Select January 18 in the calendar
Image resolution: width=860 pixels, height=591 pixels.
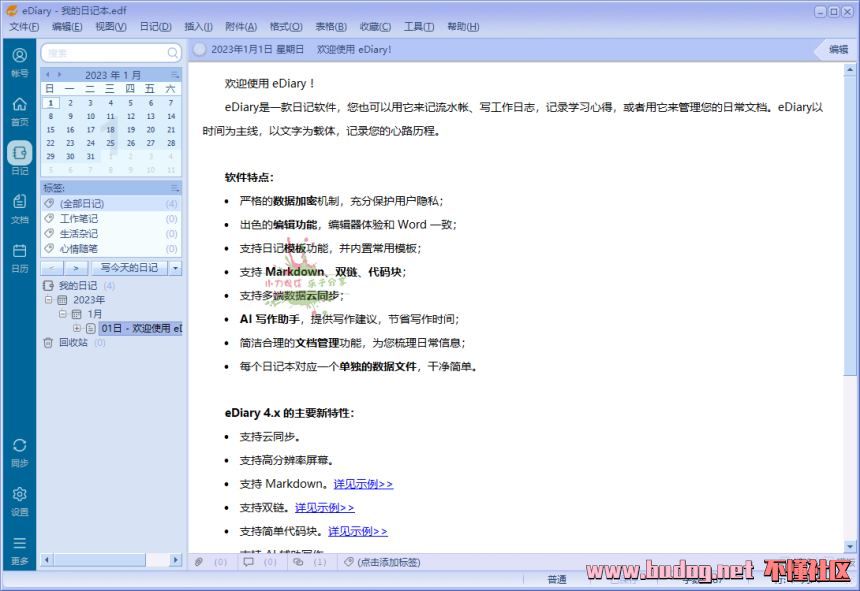click(111, 130)
